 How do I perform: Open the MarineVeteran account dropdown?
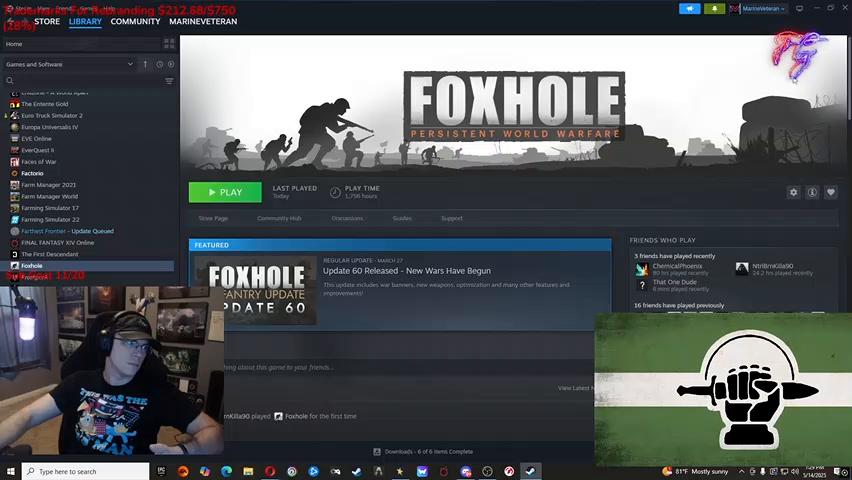[x=763, y=9]
